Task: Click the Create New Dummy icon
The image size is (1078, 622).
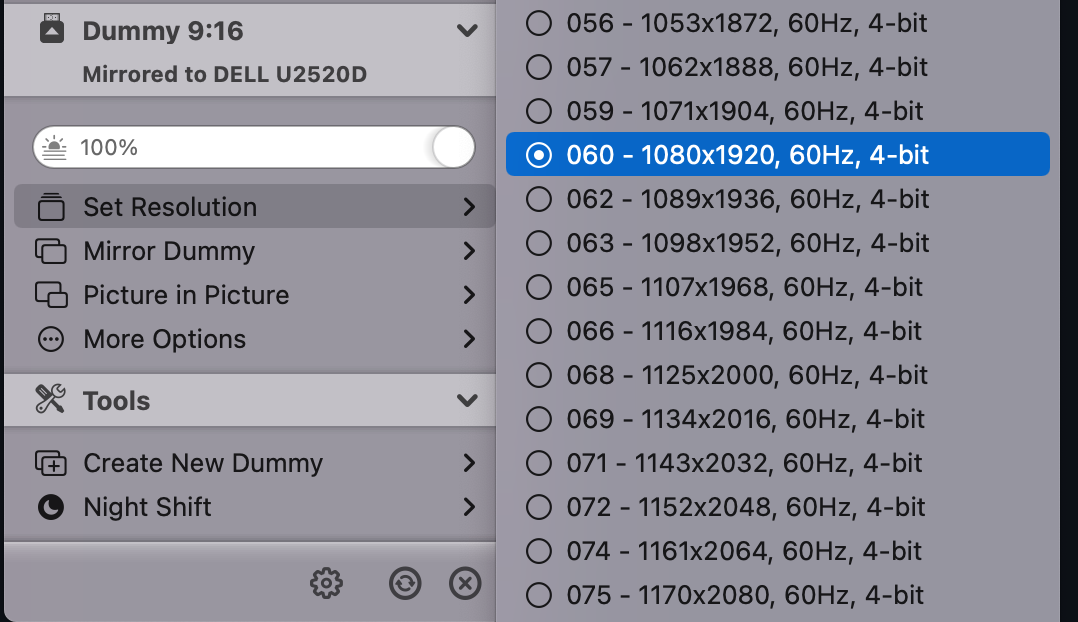Action: 52,463
